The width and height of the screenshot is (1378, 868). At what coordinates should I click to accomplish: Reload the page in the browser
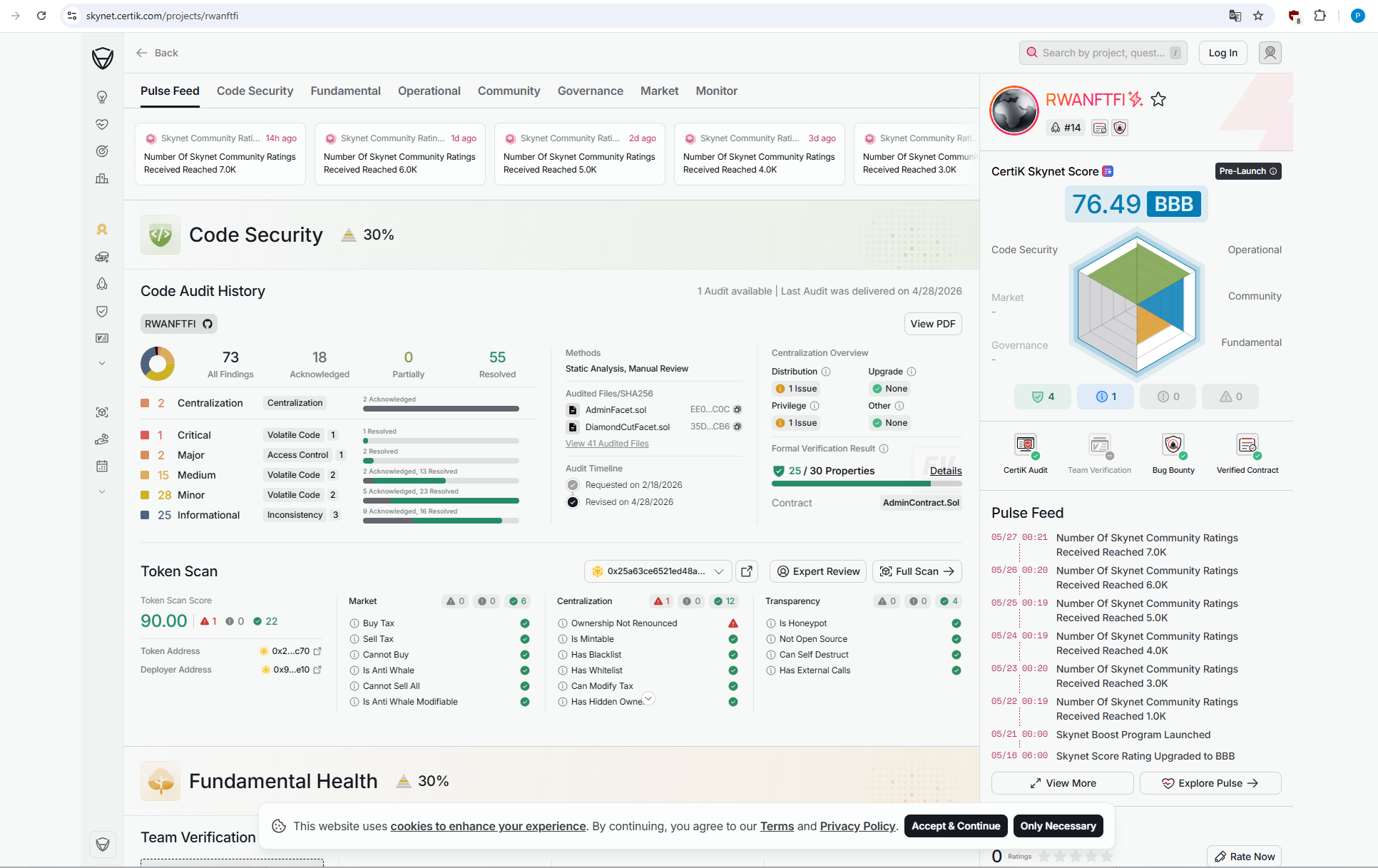41,16
